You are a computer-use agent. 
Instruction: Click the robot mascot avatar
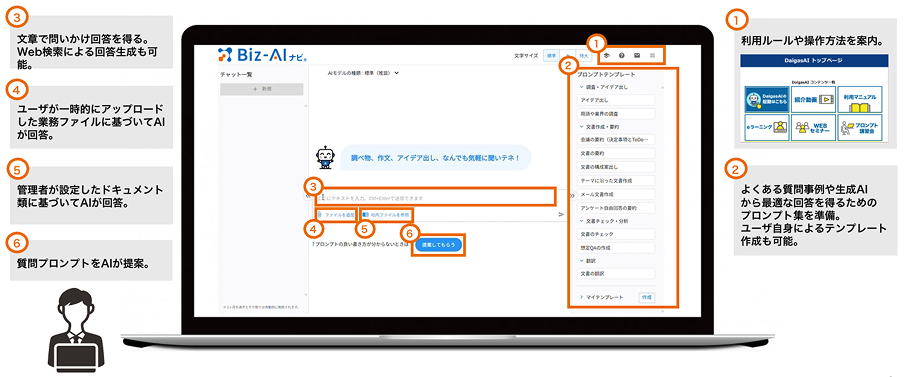[325, 157]
